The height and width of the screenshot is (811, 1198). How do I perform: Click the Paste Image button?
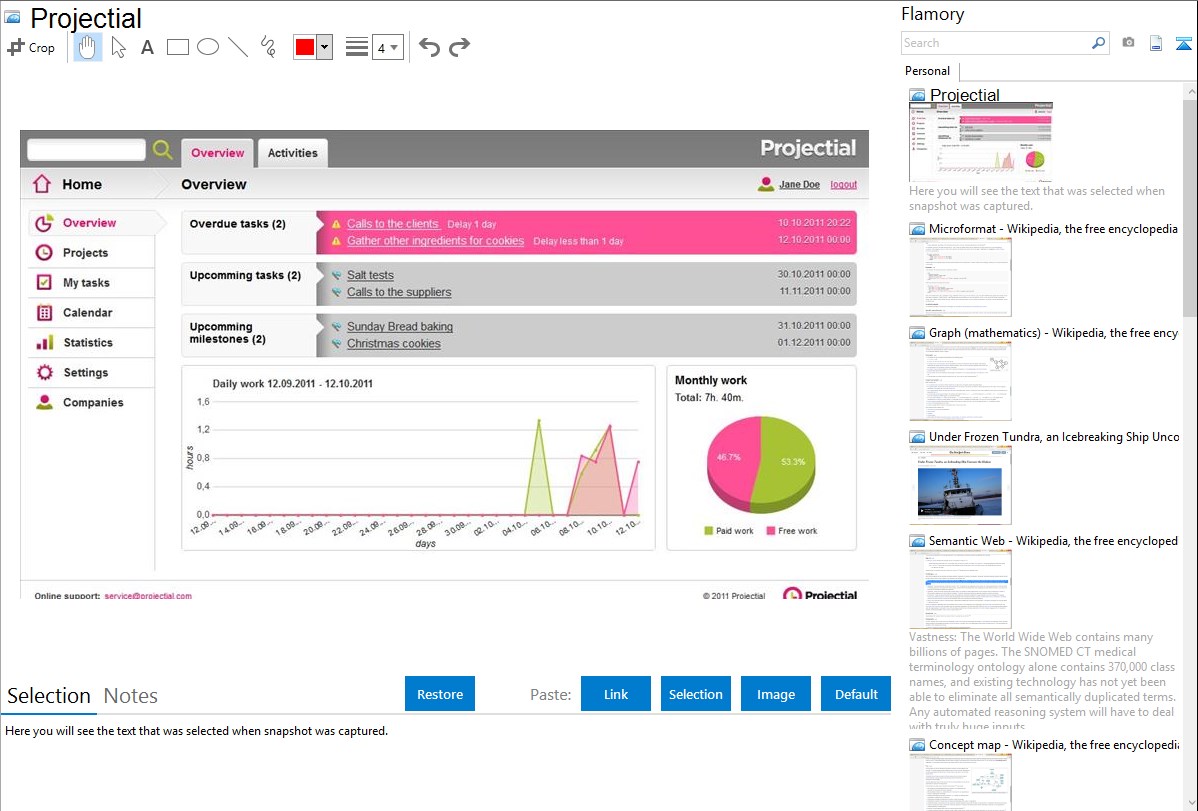pos(775,694)
